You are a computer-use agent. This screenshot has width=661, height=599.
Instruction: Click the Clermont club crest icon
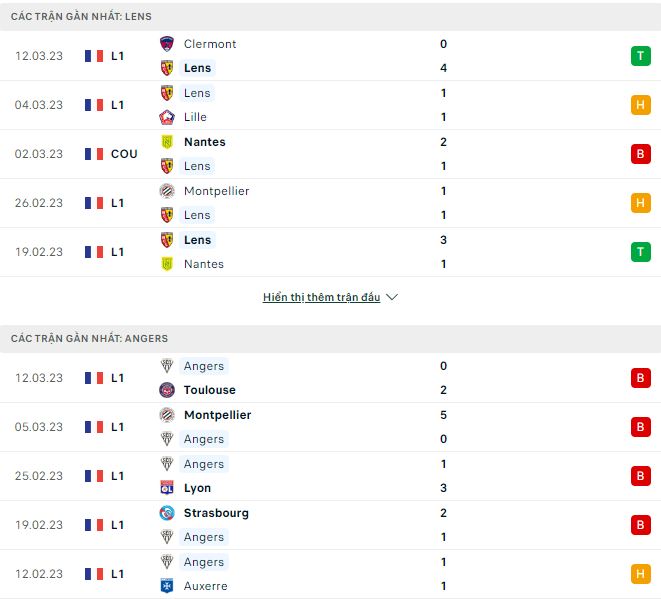click(x=167, y=44)
